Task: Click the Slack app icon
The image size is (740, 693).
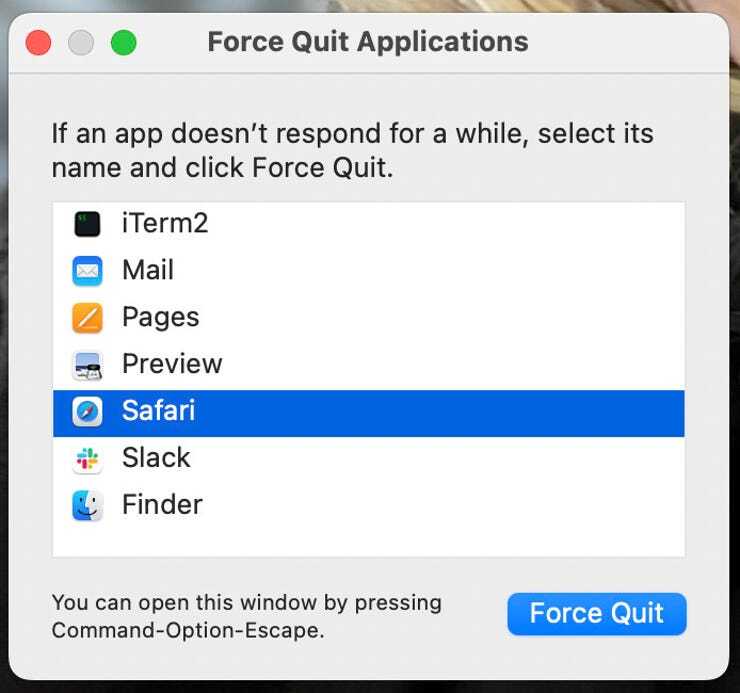Action: point(87,458)
